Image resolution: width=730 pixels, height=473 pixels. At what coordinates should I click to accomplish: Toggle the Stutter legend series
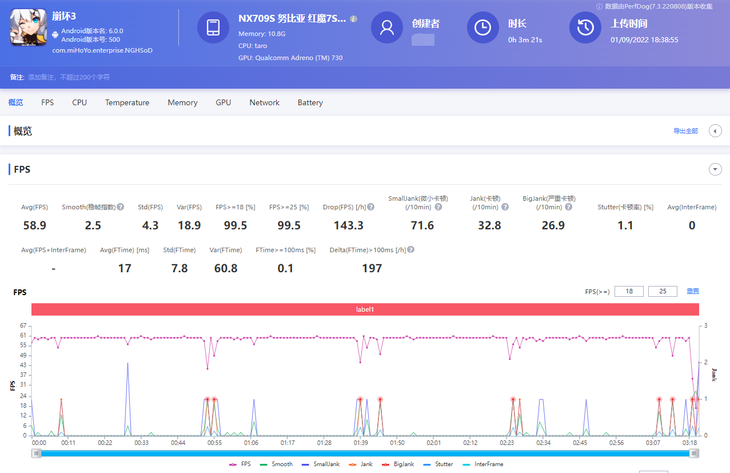pos(438,464)
